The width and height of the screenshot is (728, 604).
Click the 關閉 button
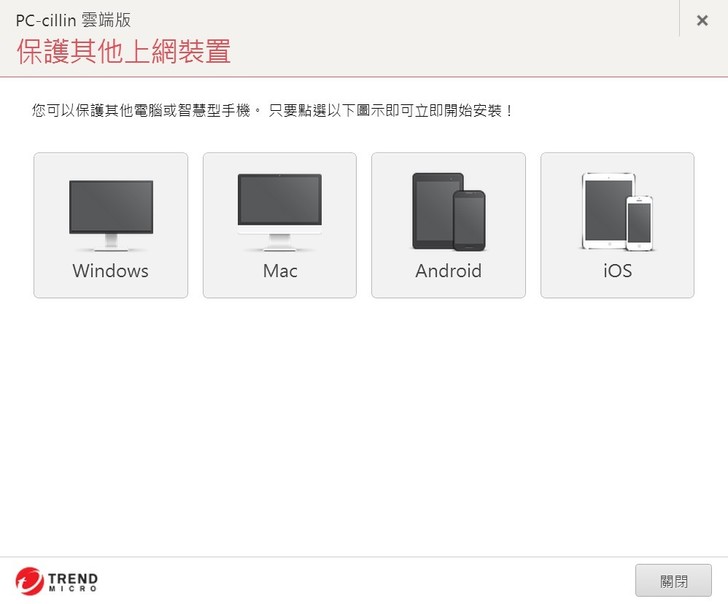(673, 580)
